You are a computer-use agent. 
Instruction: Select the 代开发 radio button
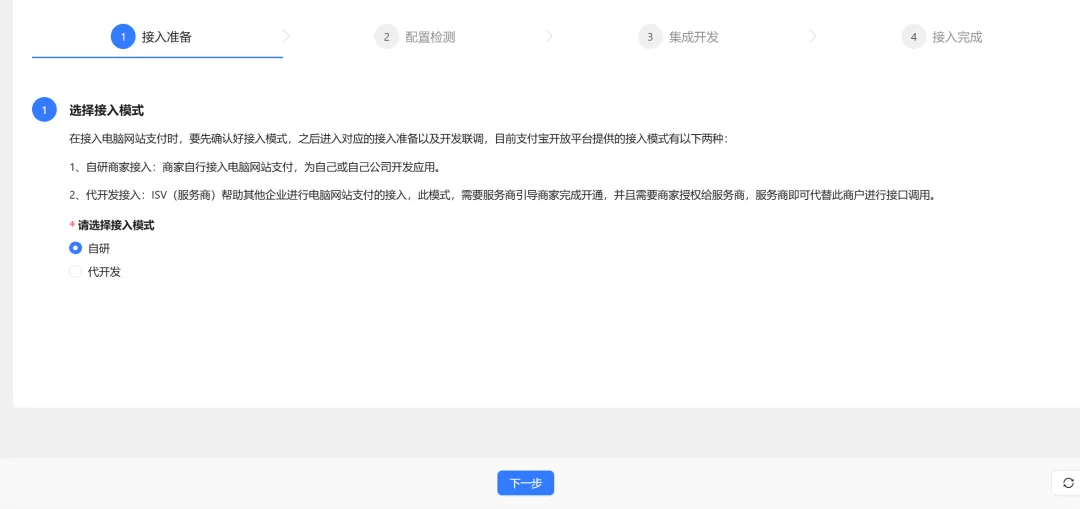75,271
